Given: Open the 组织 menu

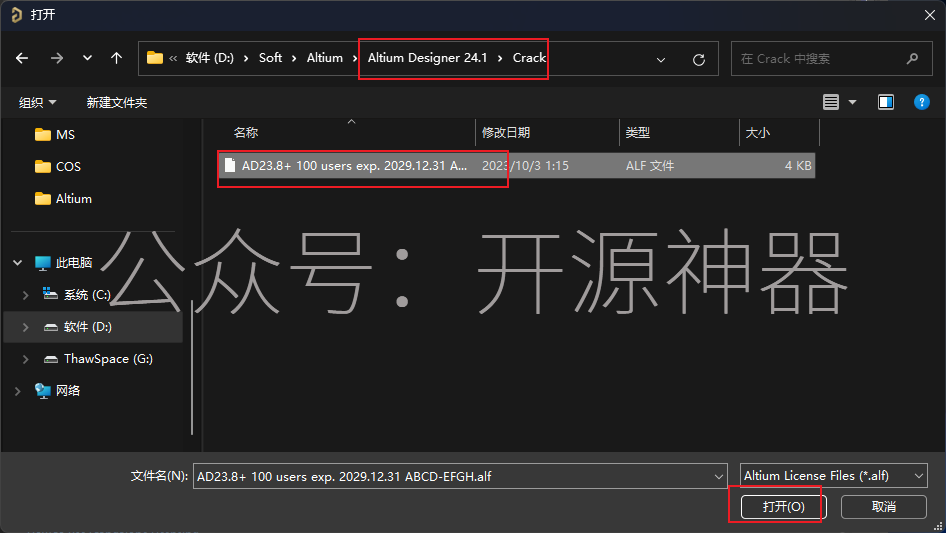Looking at the screenshot, I should [37, 103].
